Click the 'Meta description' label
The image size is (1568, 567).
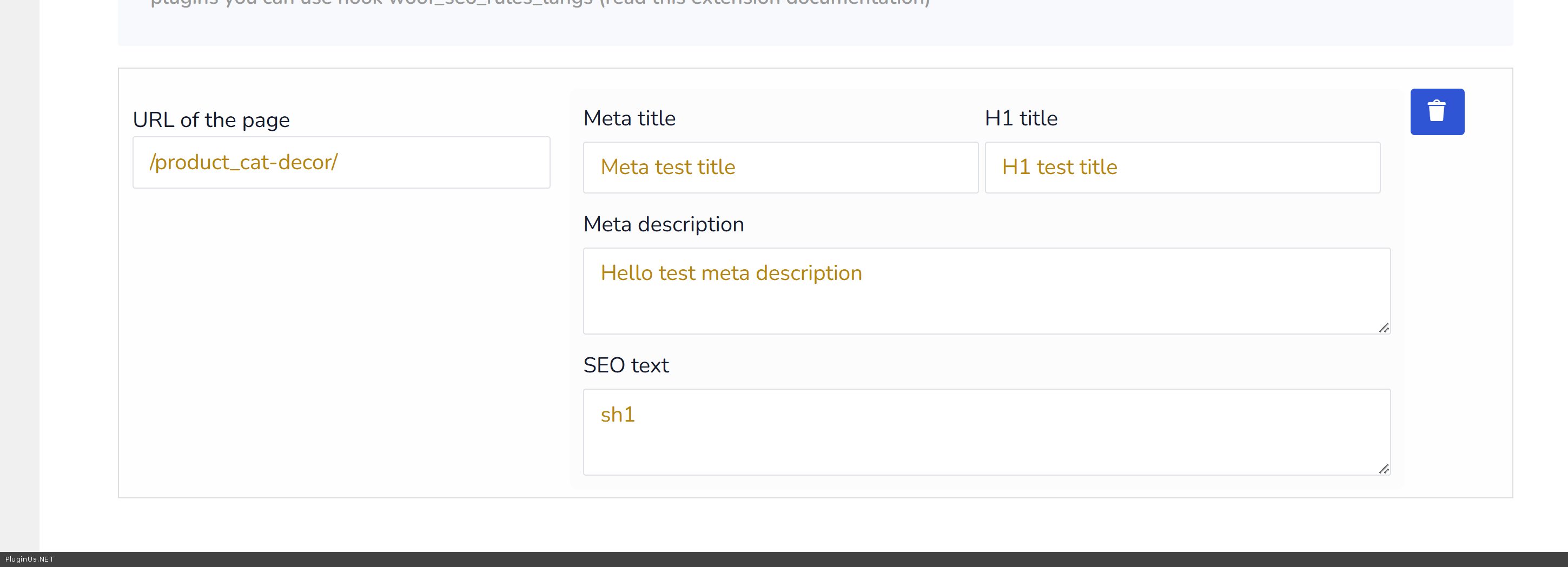pyautogui.click(x=663, y=224)
